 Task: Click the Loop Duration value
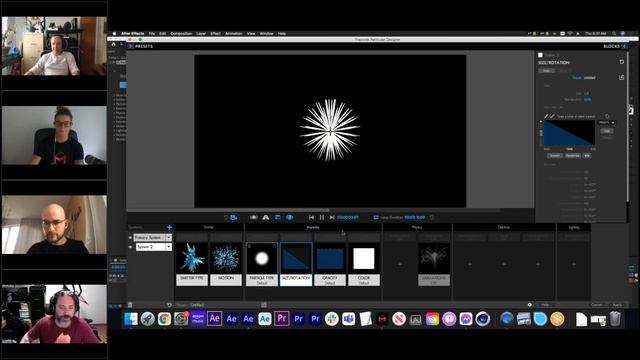tap(415, 218)
